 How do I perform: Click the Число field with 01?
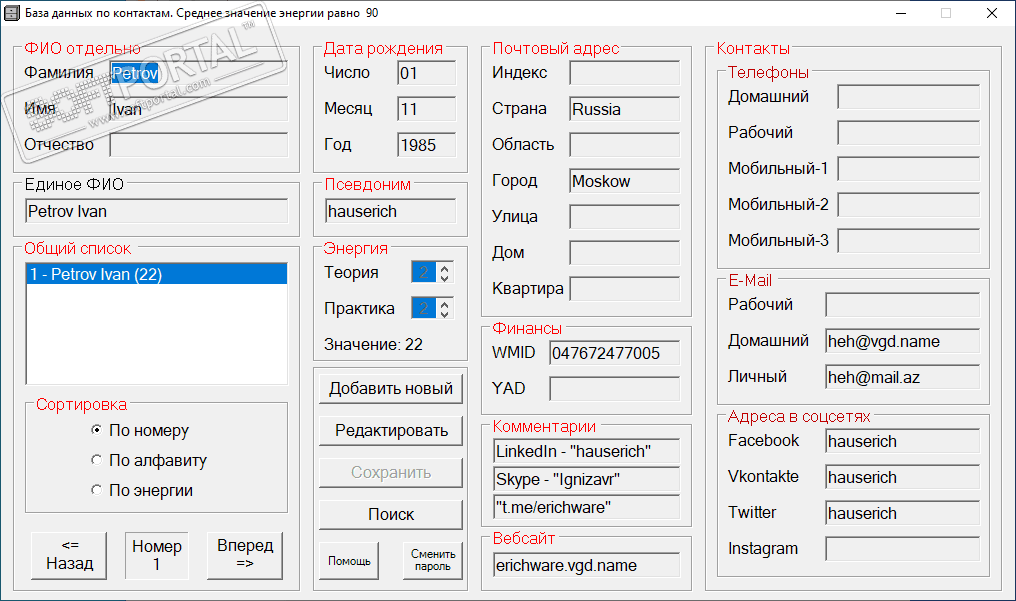point(426,73)
